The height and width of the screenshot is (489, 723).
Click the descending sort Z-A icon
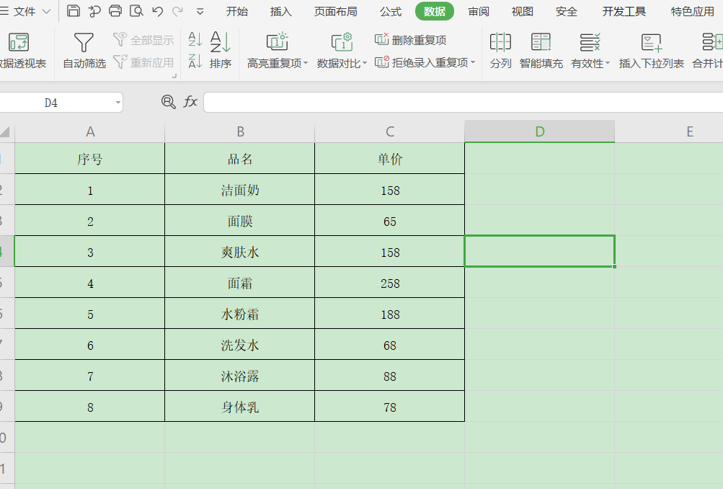click(195, 61)
